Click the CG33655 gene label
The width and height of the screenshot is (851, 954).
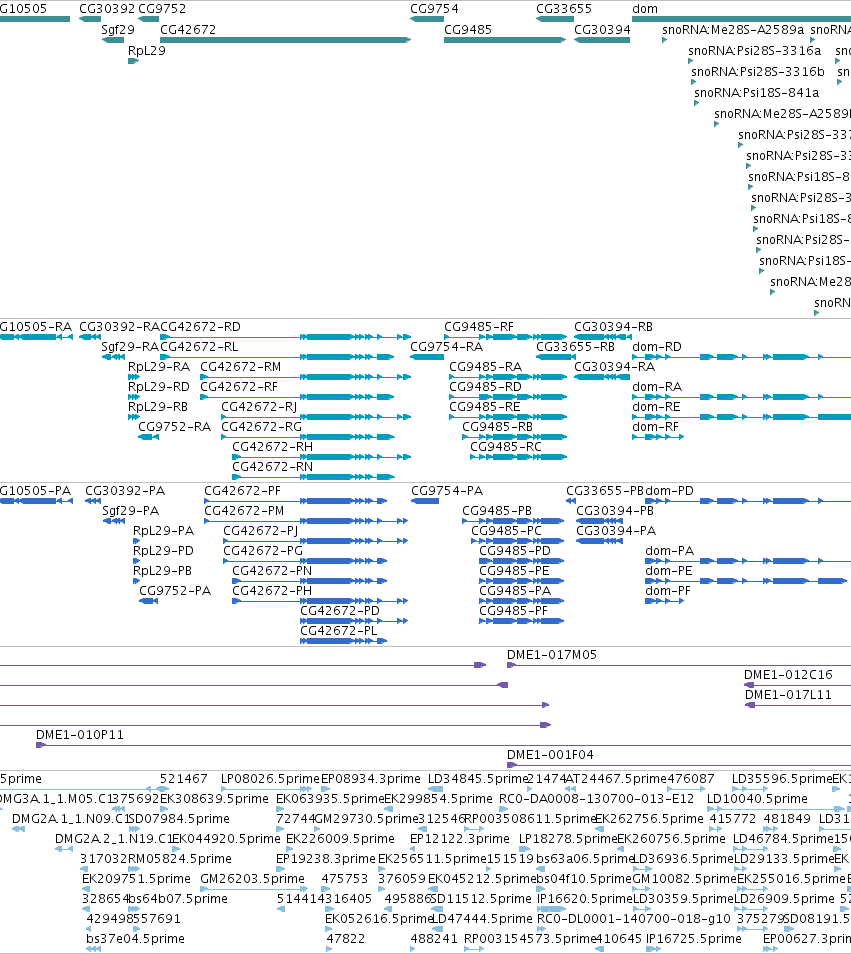click(564, 9)
